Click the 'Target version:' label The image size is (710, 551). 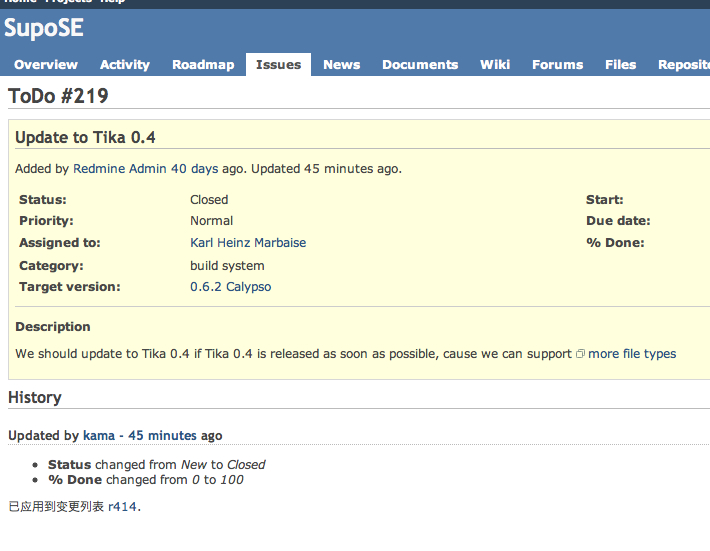(70, 287)
